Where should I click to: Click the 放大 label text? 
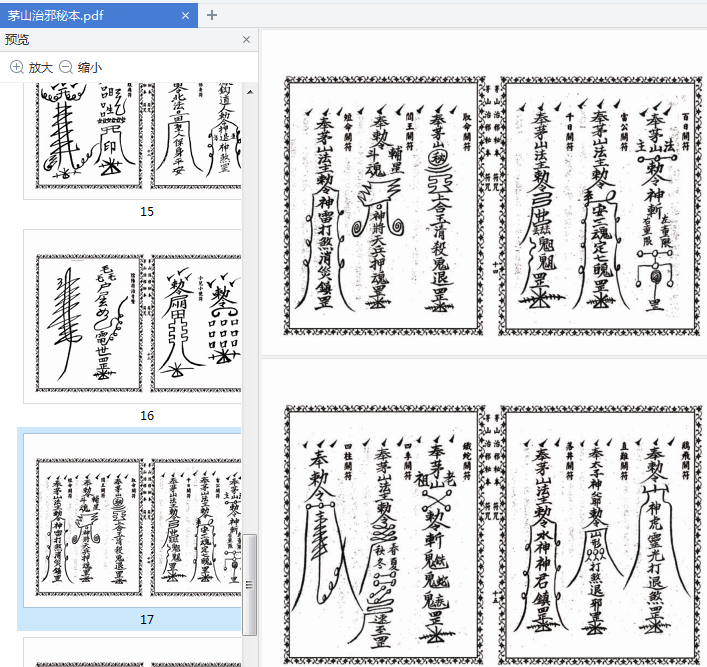(41, 68)
